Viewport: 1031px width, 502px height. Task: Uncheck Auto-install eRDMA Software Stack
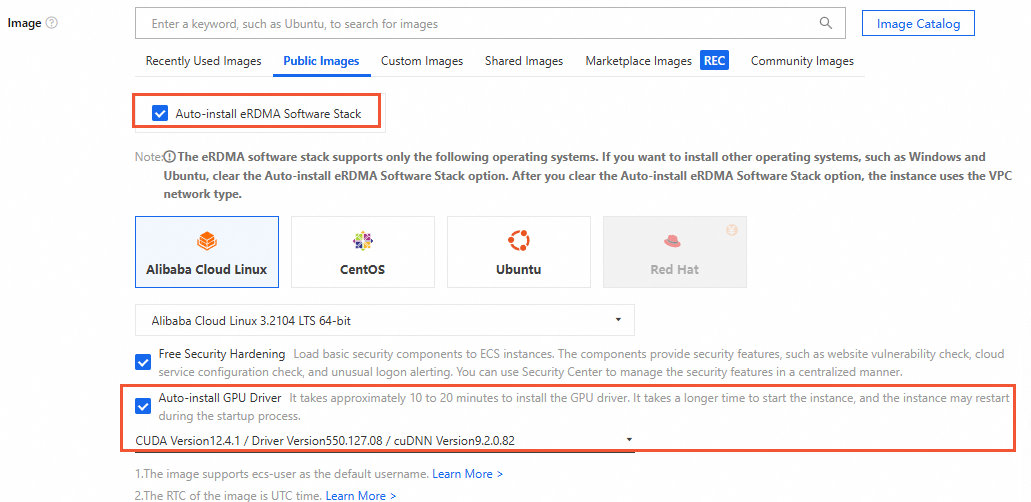tap(160, 114)
